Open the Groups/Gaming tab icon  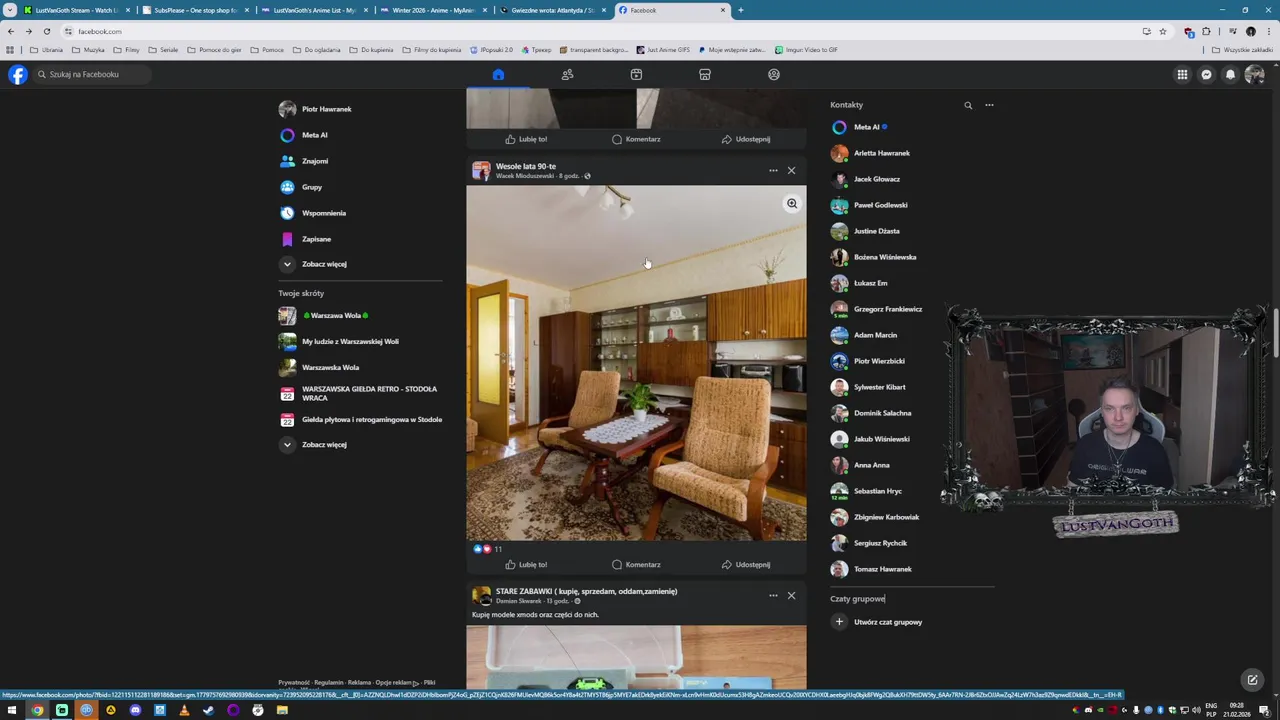click(774, 74)
